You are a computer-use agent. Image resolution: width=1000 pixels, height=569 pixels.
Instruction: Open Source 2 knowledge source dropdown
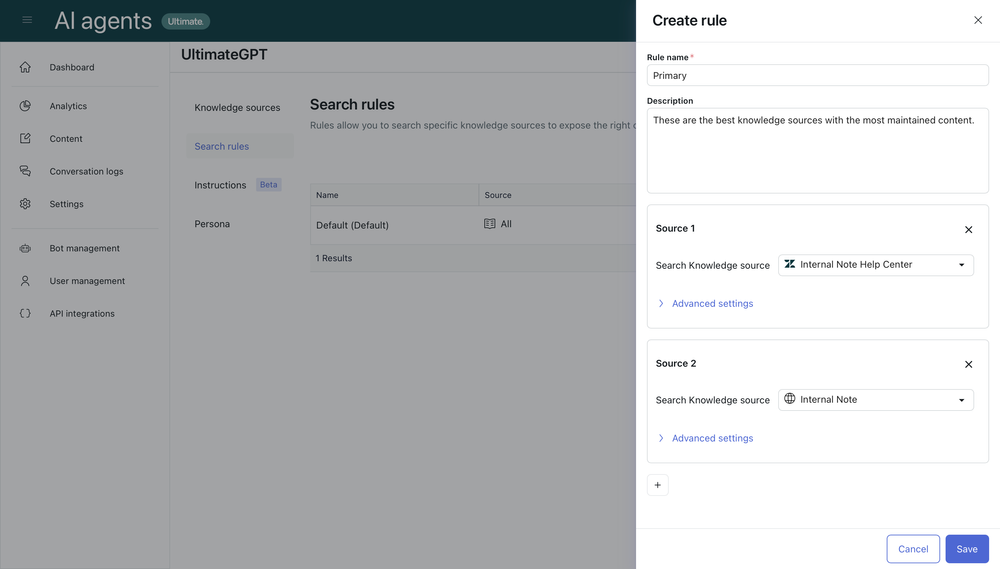pos(875,400)
